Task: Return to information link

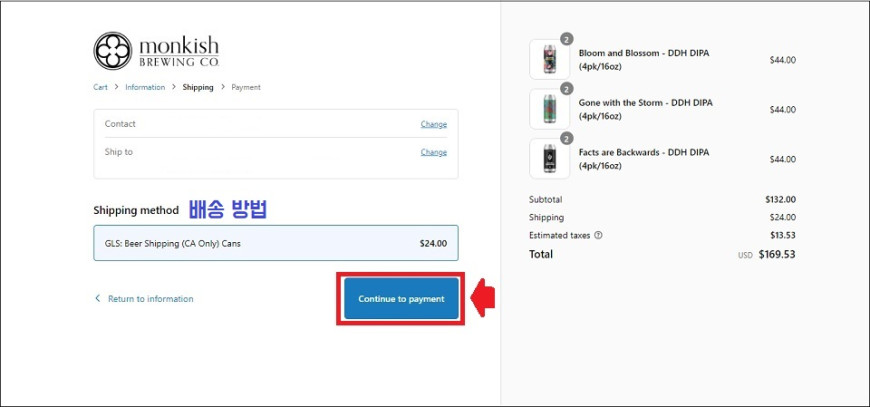Action: 150,299
